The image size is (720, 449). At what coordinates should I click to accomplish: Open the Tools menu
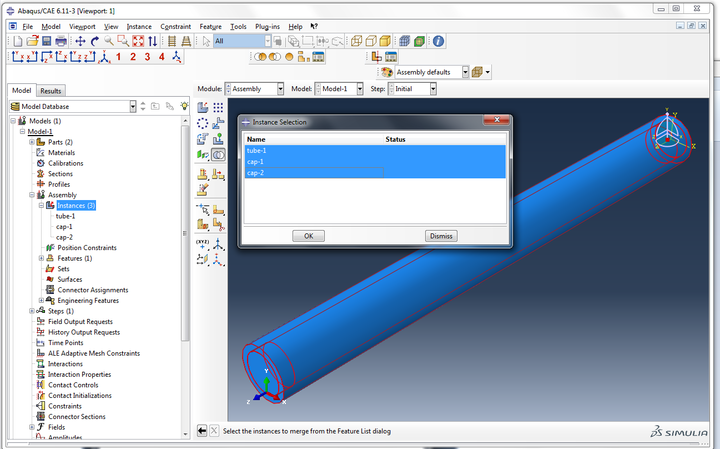238,27
